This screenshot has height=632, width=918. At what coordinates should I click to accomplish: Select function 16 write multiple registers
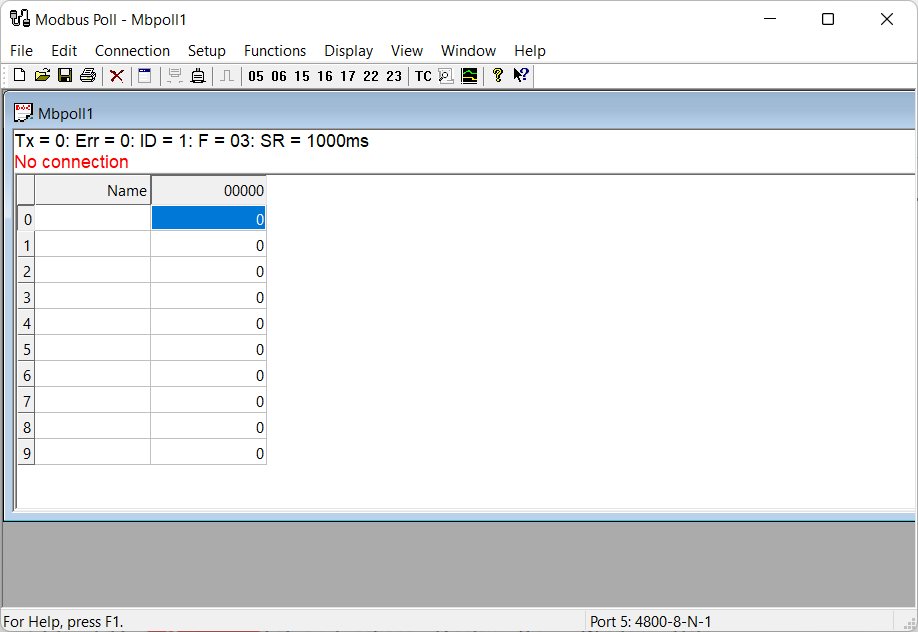click(x=325, y=76)
